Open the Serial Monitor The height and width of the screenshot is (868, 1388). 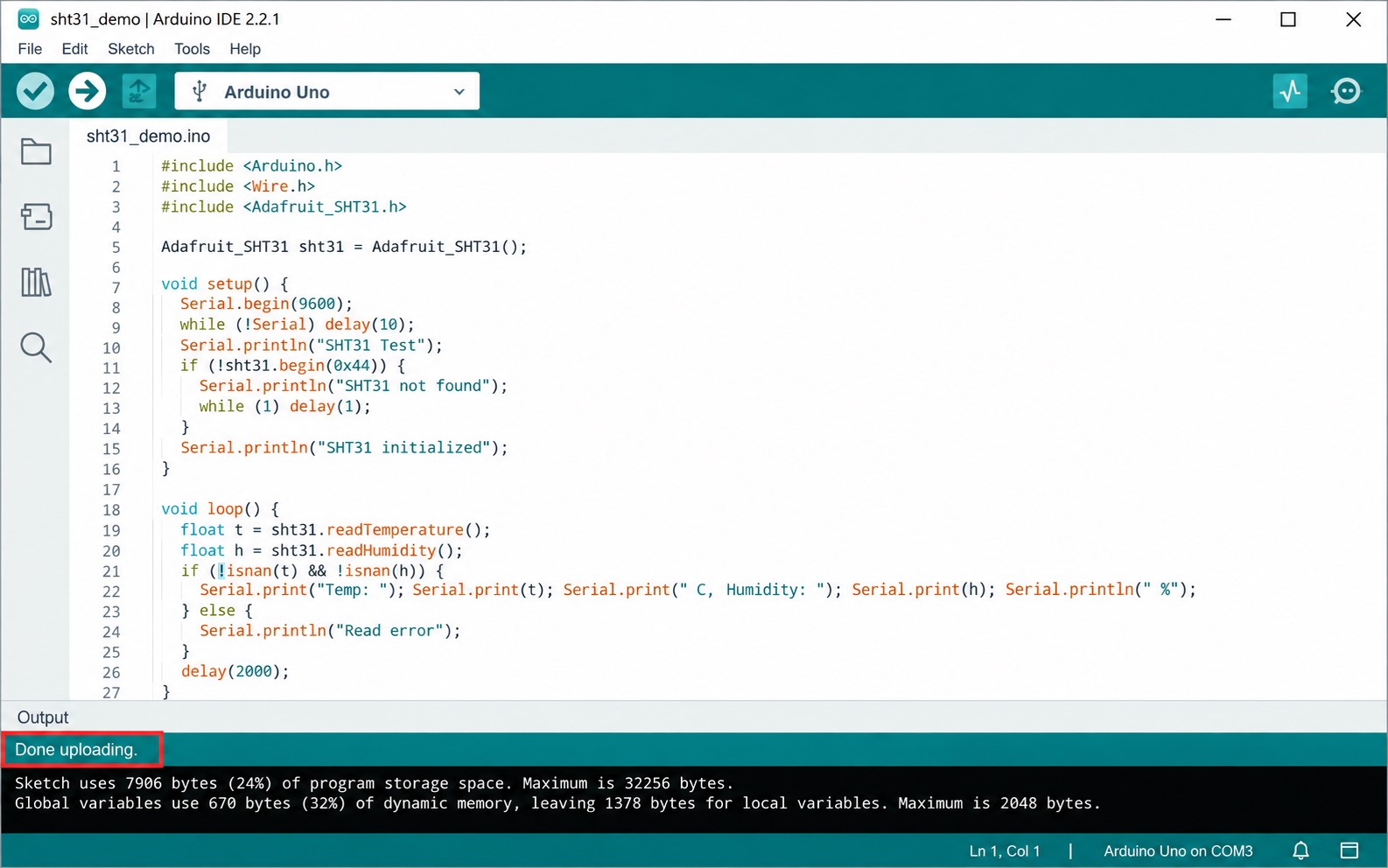[1346, 91]
